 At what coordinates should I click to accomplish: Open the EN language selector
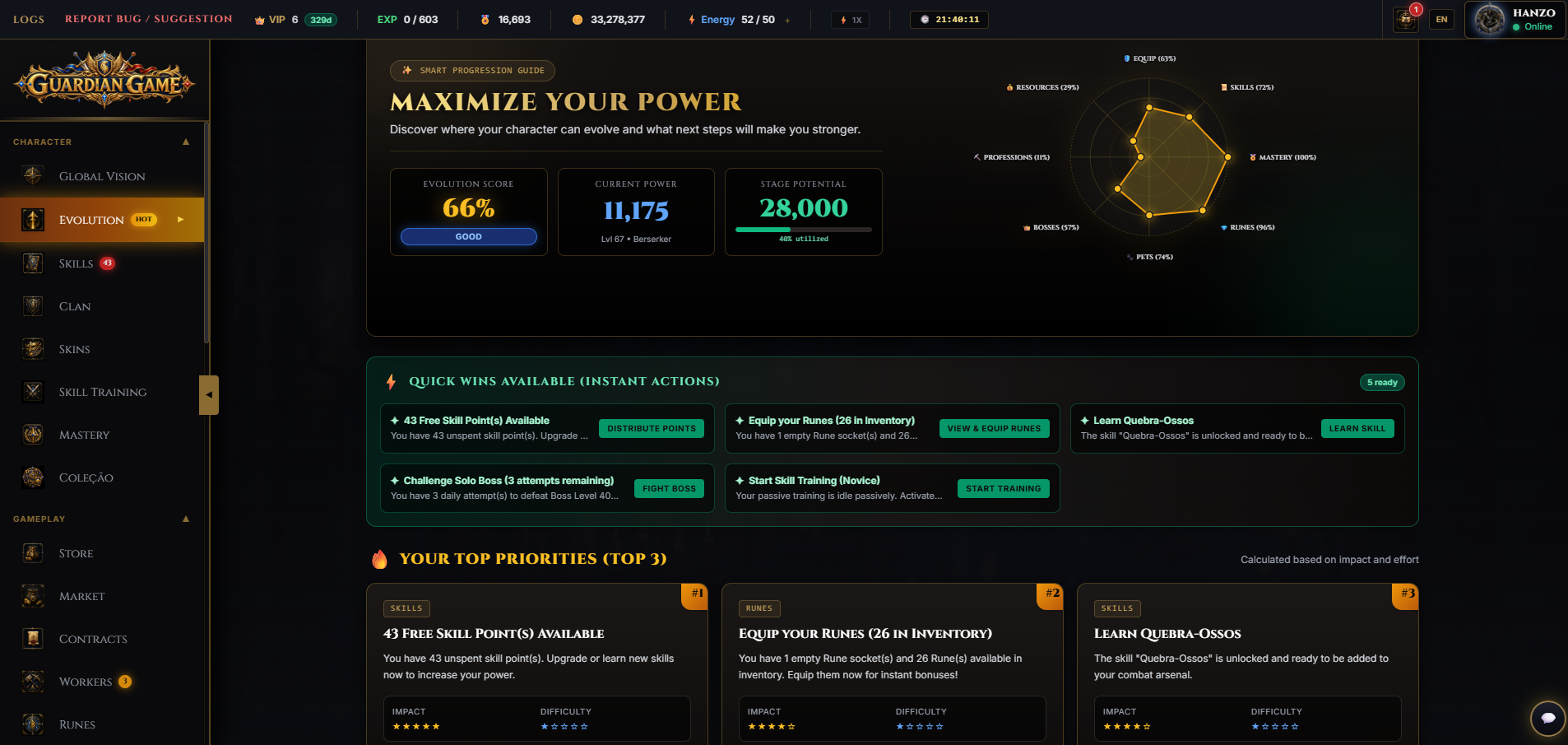click(x=1441, y=20)
